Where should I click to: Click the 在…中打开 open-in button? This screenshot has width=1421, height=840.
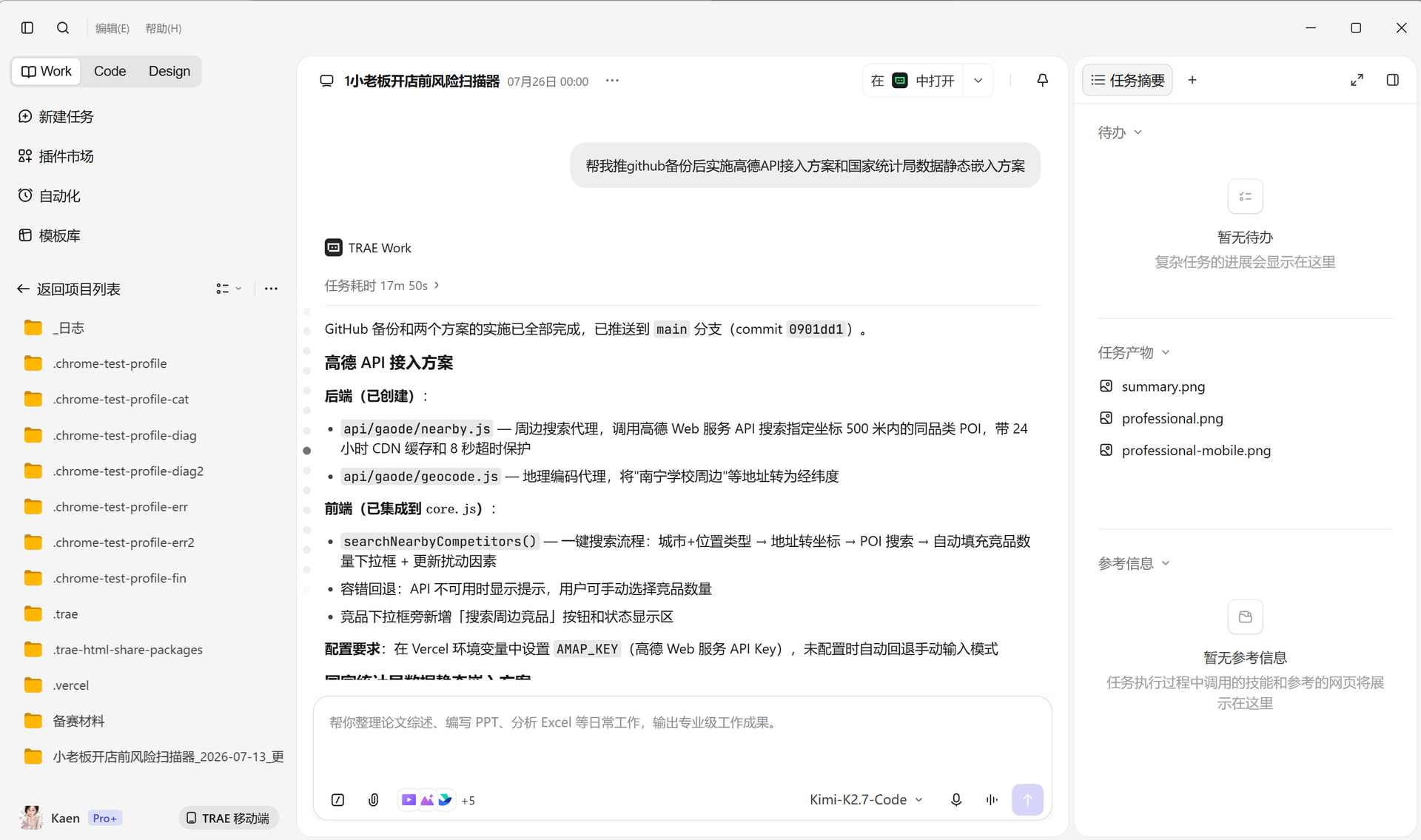(913, 81)
